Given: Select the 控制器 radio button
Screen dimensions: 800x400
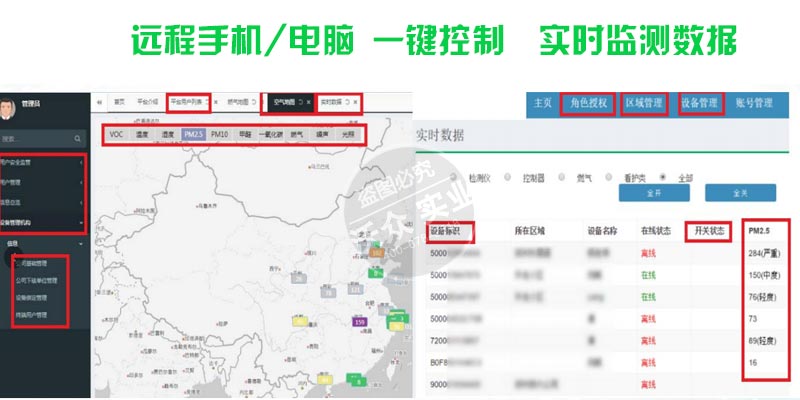Looking at the screenshot, I should 507,177.
